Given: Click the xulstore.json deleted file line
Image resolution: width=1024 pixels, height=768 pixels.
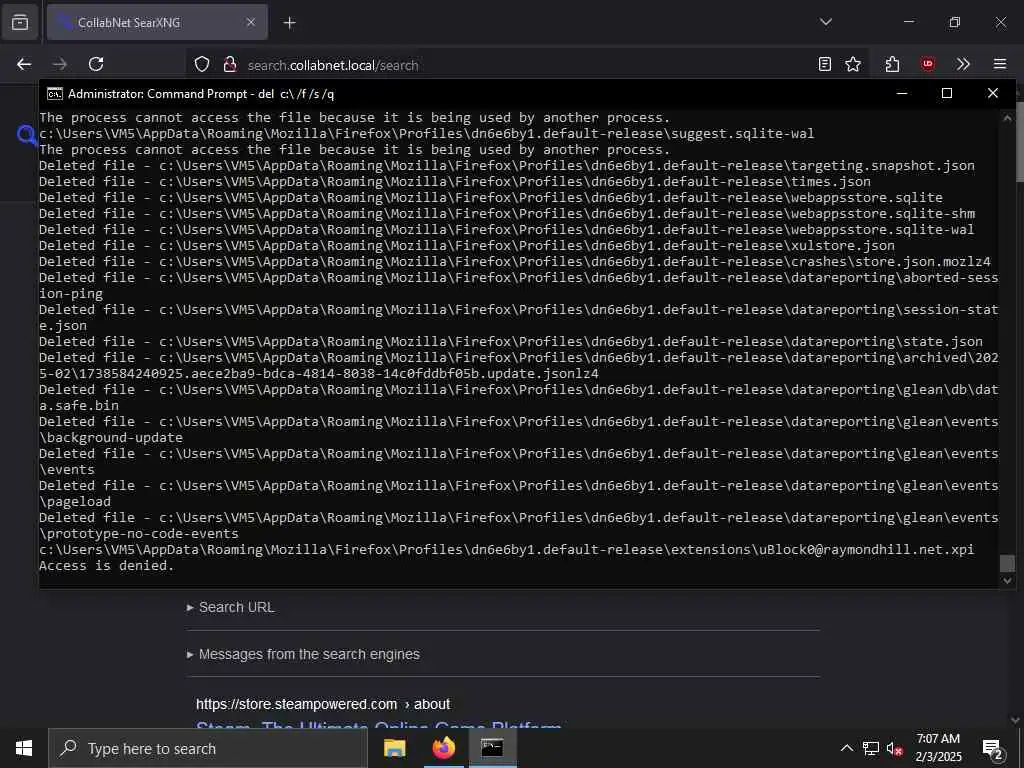Looking at the screenshot, I should 466,246.
